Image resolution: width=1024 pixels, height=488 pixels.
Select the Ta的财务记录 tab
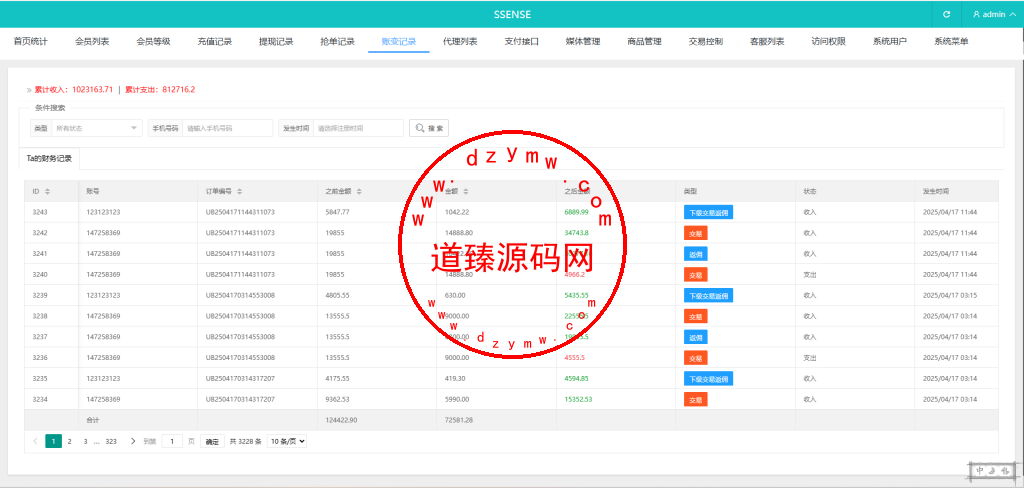pyautogui.click(x=49, y=159)
